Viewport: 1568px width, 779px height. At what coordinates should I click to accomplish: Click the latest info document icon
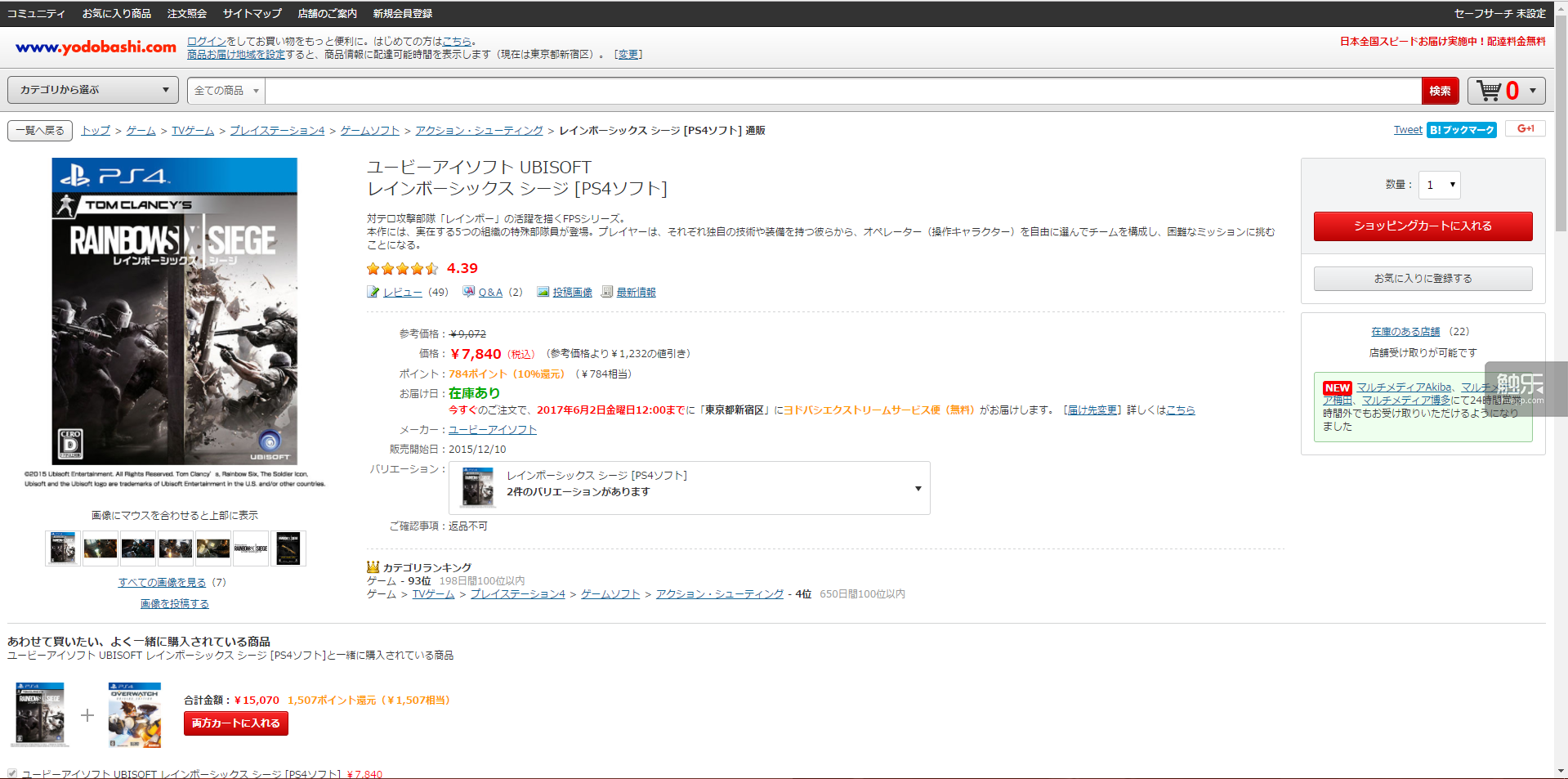click(607, 292)
